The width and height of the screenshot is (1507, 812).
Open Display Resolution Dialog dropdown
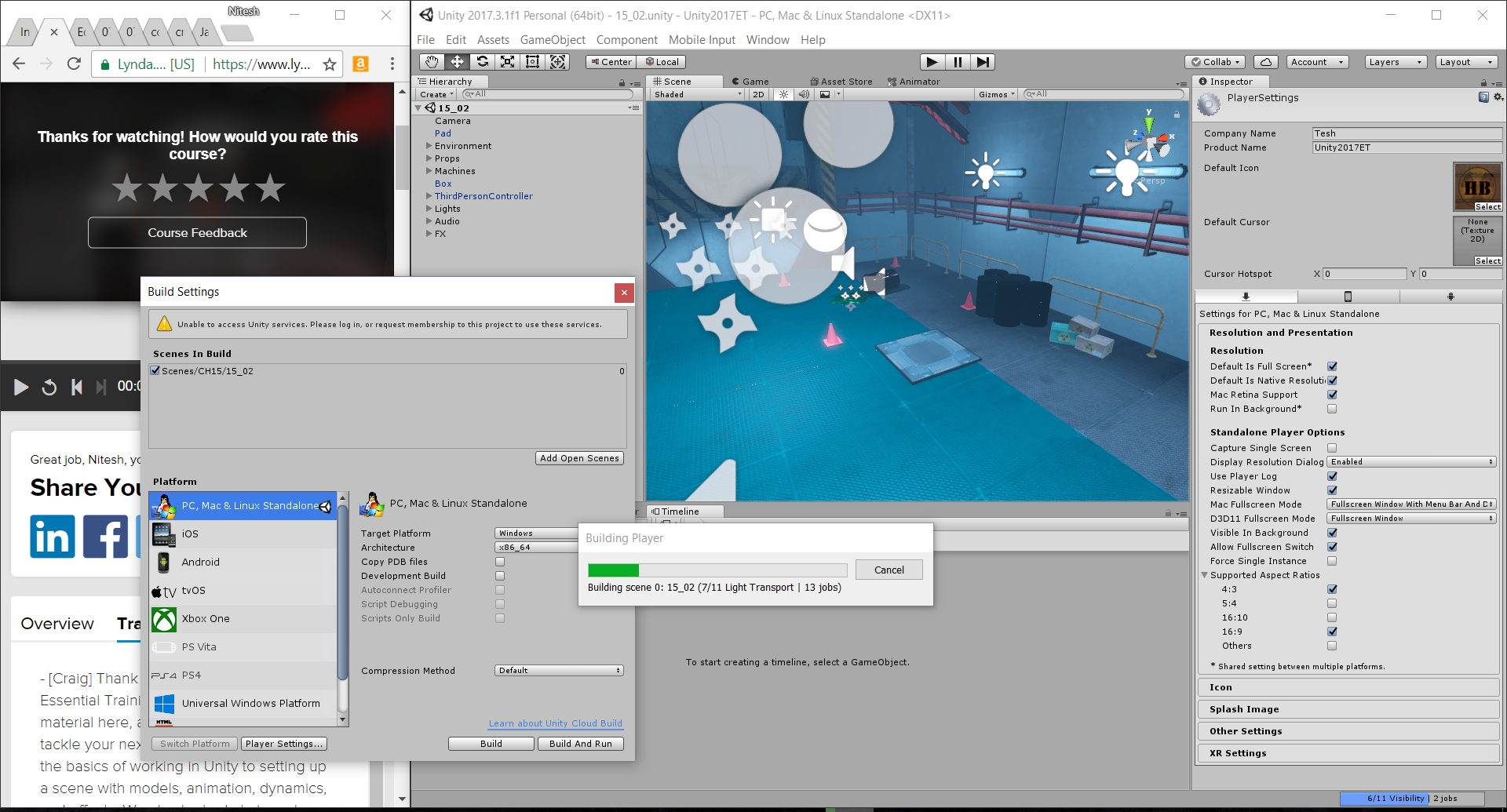1411,462
